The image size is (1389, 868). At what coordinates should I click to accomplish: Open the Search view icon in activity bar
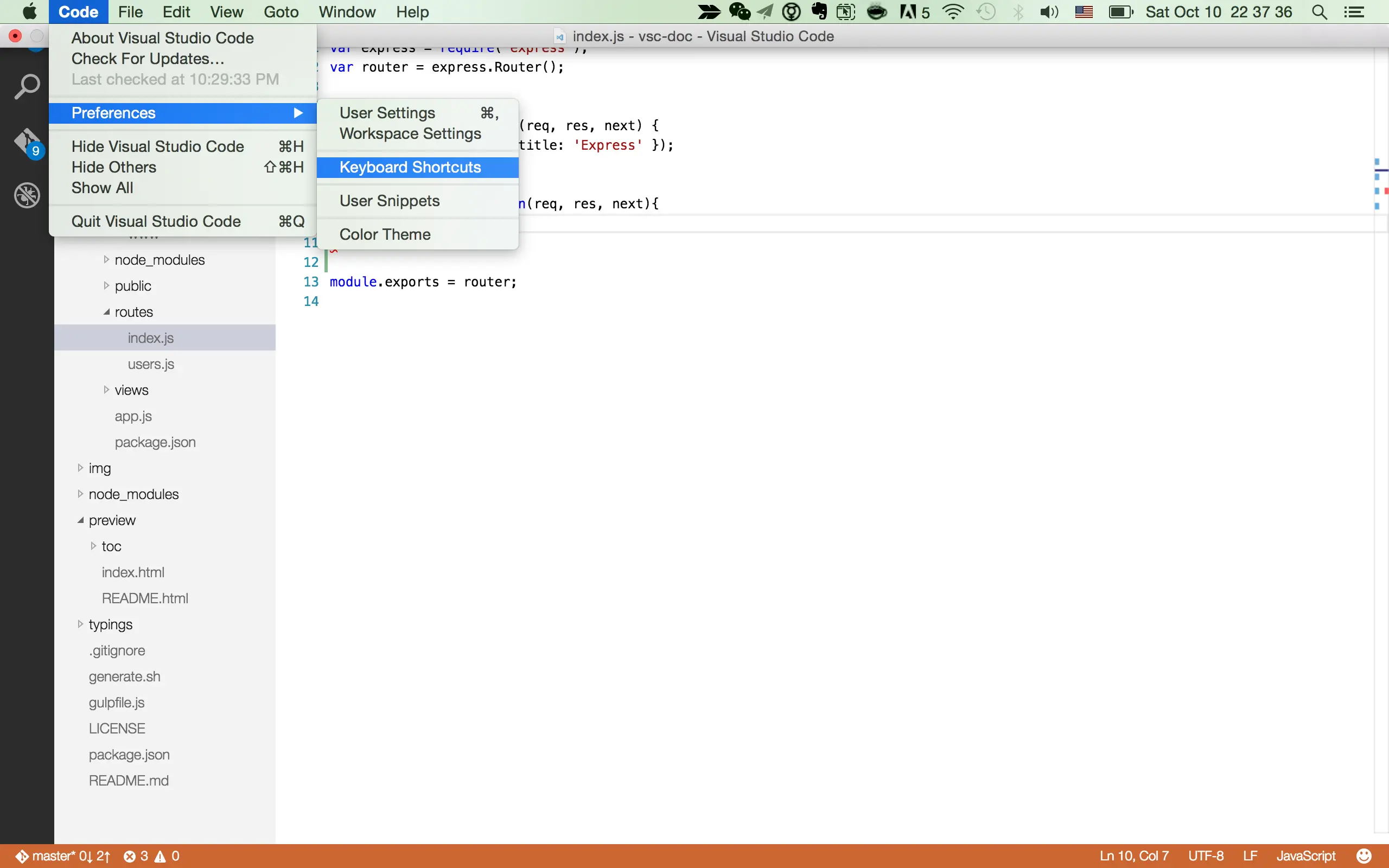coord(27,87)
